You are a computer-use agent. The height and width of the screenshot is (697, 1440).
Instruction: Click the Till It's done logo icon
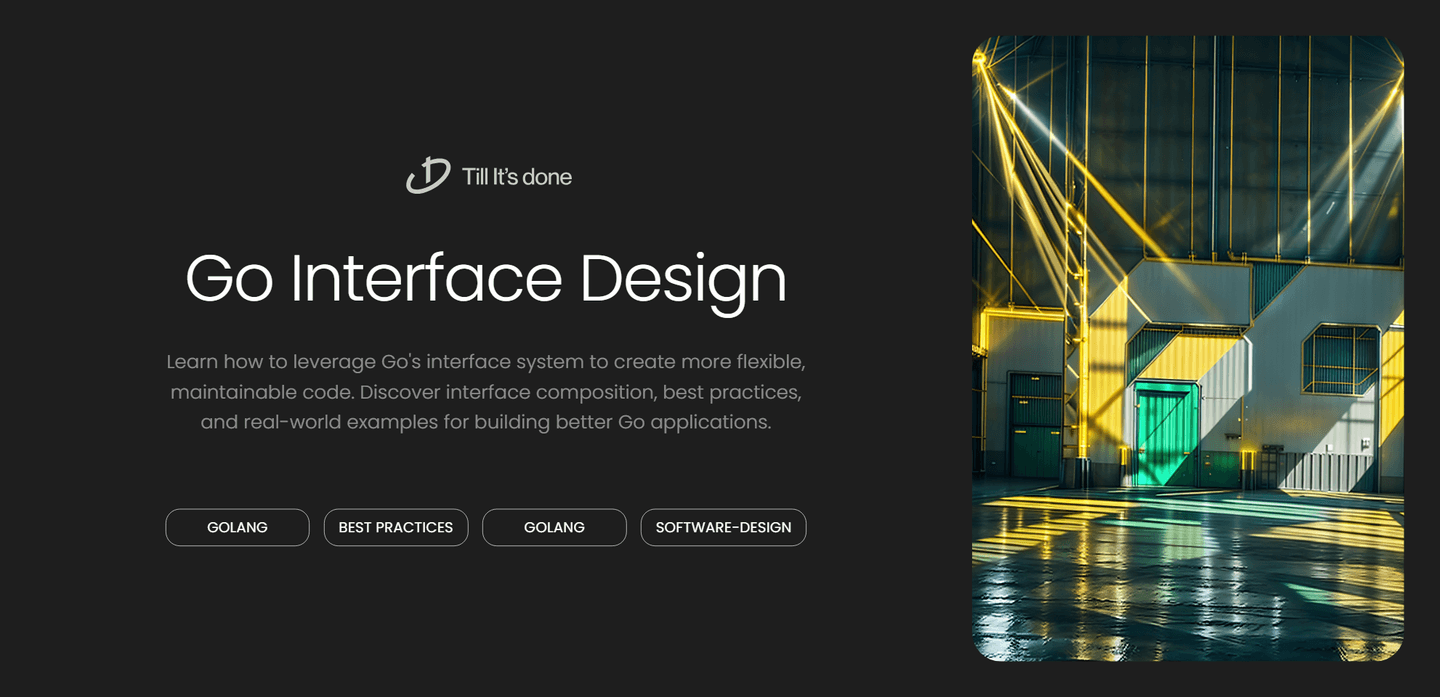coord(428,176)
